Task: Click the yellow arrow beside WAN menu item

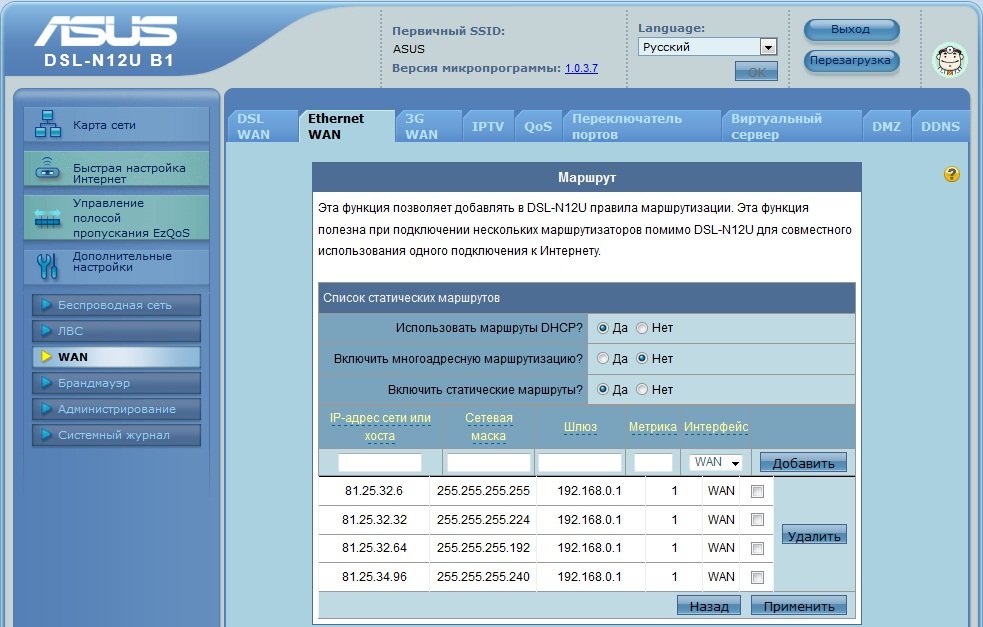Action: click(46, 357)
